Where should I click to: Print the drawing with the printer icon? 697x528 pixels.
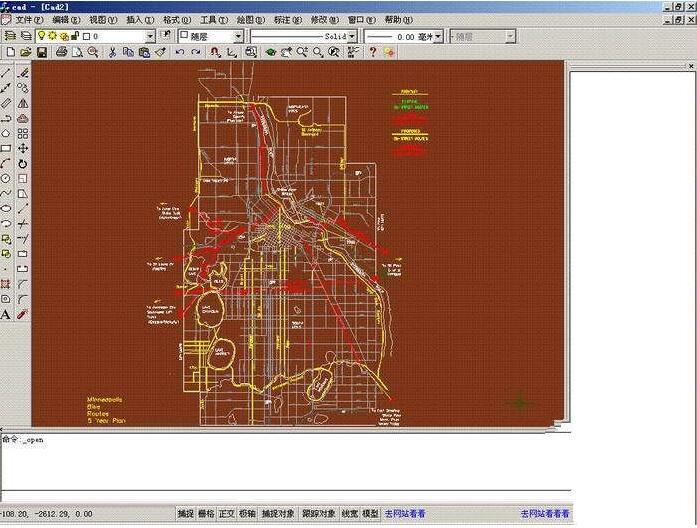coord(61,52)
